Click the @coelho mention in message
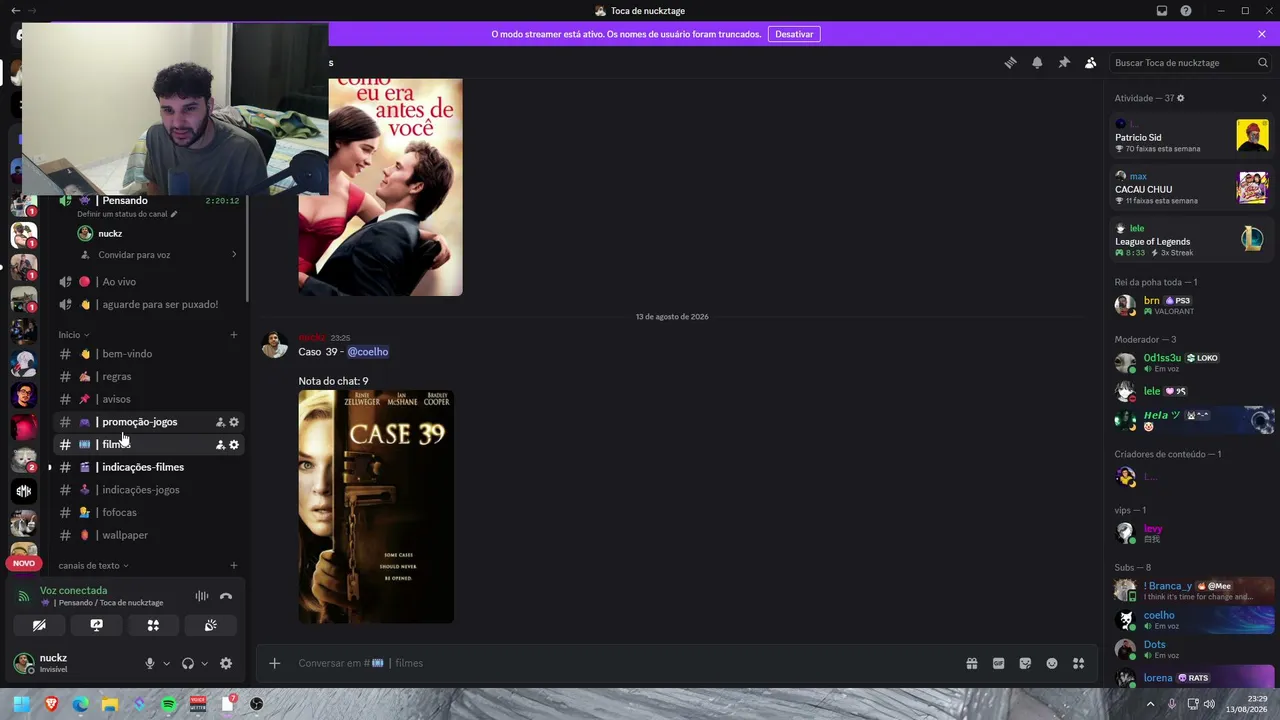This screenshot has width=1280, height=720. tap(368, 352)
